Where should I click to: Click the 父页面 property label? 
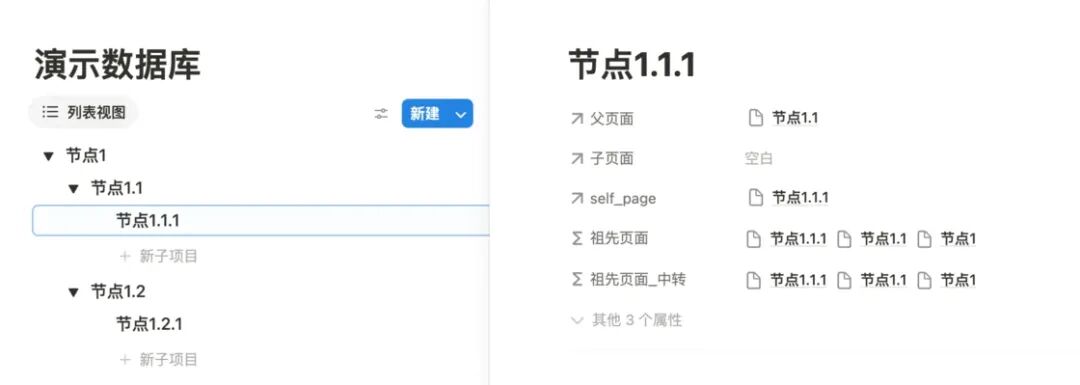[612, 118]
